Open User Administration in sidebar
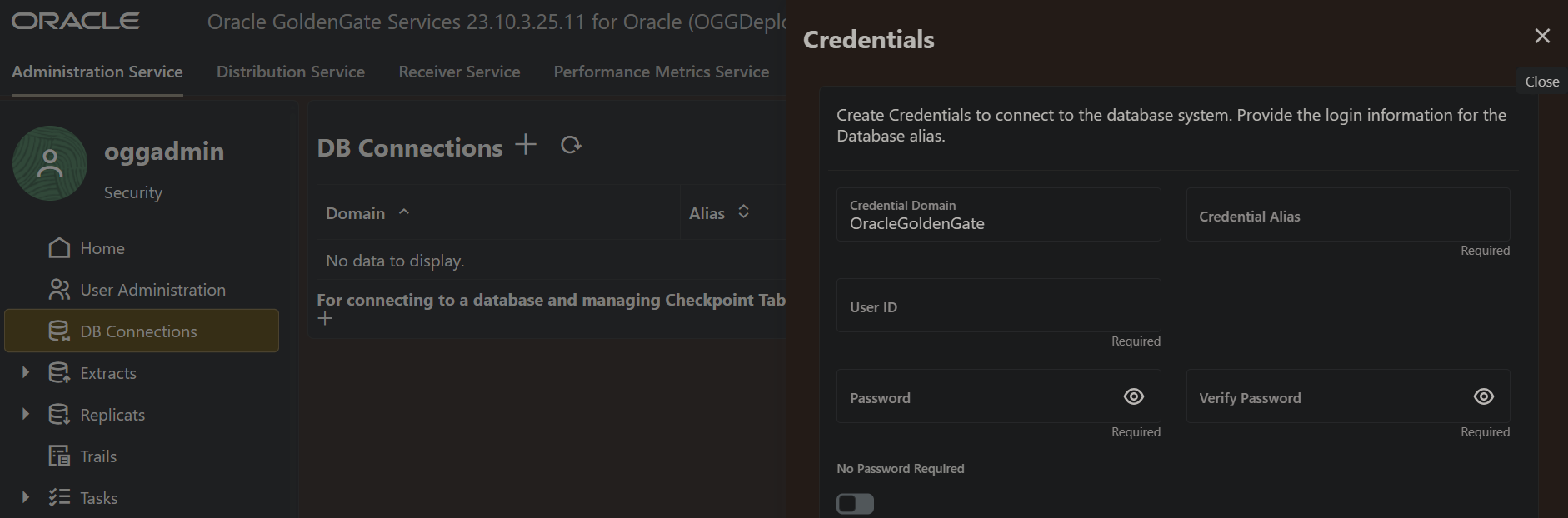1568x518 pixels. point(152,290)
